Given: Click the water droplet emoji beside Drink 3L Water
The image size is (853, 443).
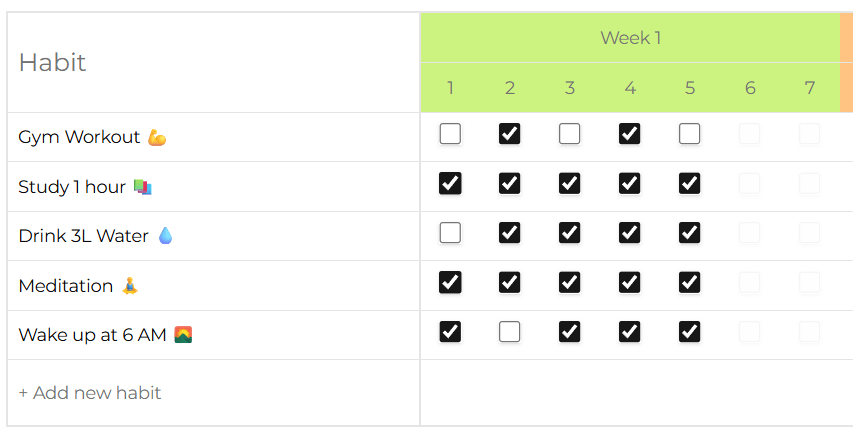Looking at the screenshot, I should pyautogui.click(x=165, y=236).
